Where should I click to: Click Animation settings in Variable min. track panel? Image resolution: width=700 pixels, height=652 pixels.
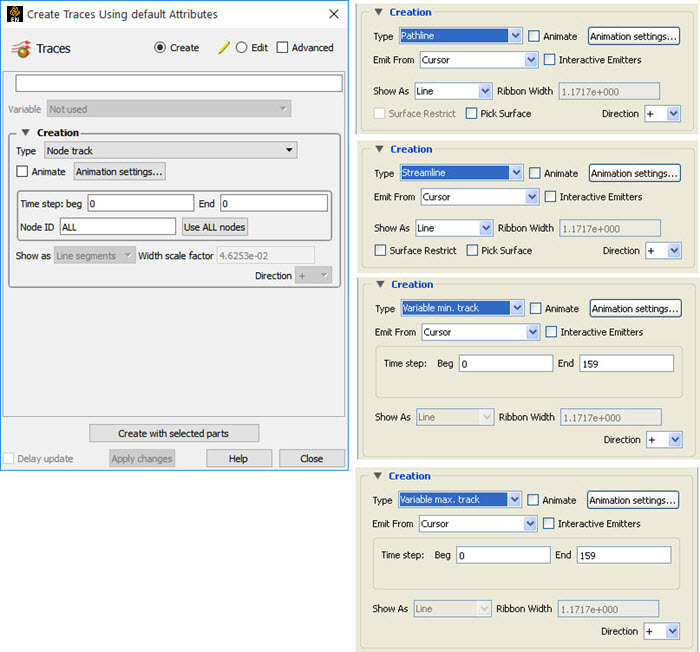click(x=635, y=309)
